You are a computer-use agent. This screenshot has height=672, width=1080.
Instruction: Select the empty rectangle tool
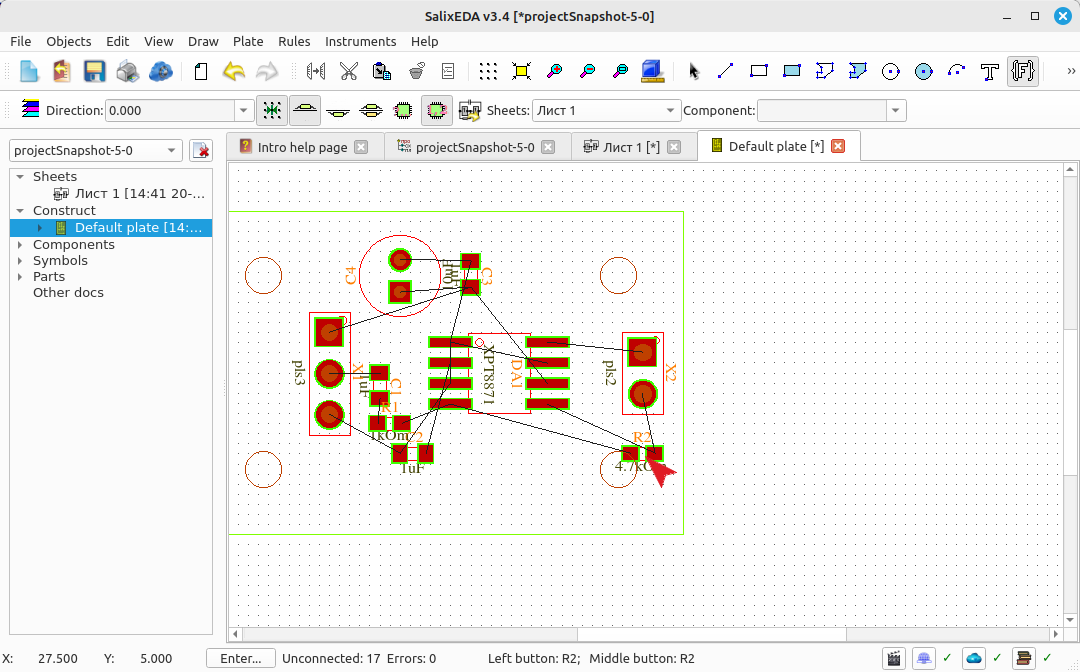[x=758, y=71]
